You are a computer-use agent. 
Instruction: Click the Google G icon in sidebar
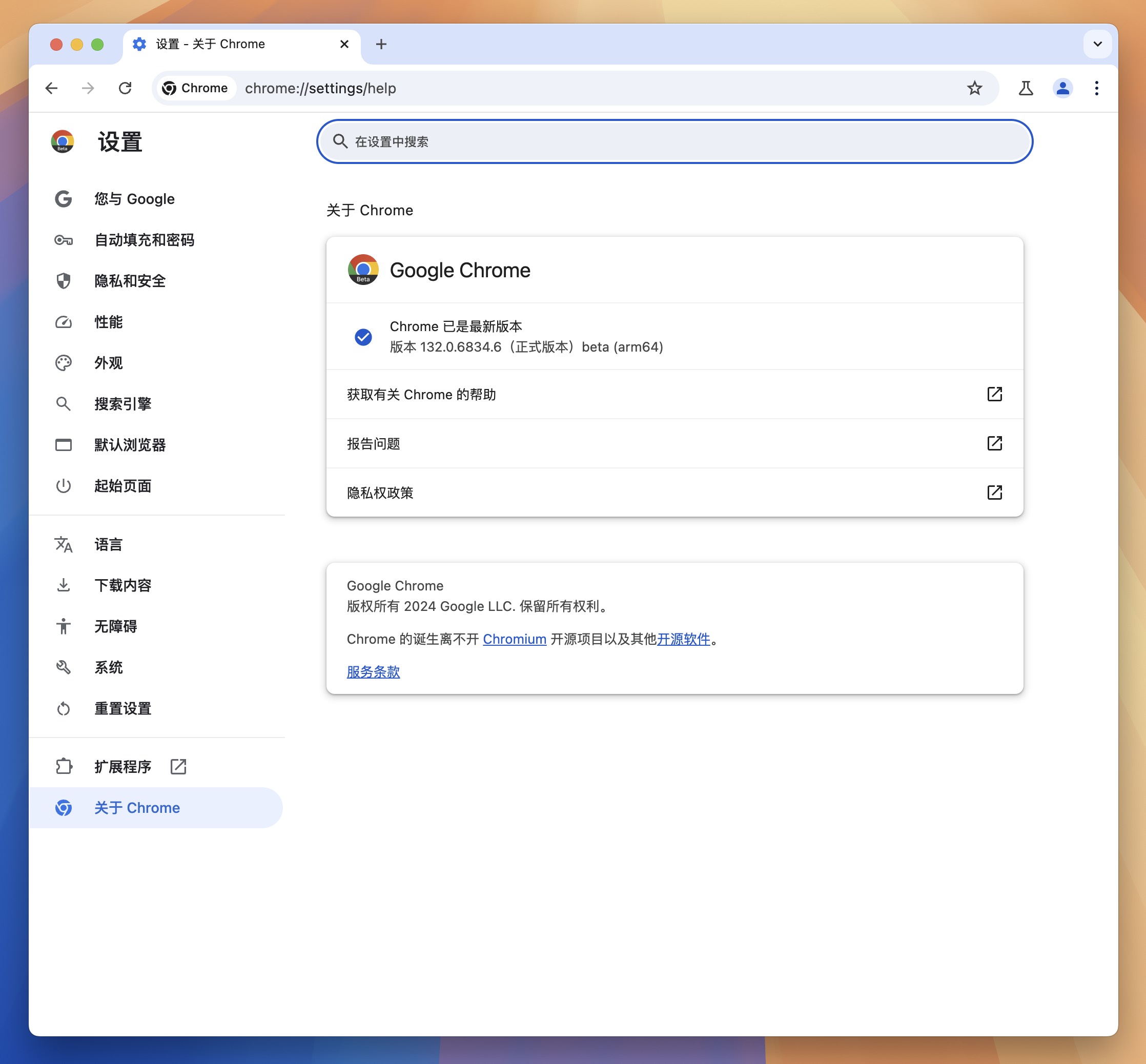[64, 199]
